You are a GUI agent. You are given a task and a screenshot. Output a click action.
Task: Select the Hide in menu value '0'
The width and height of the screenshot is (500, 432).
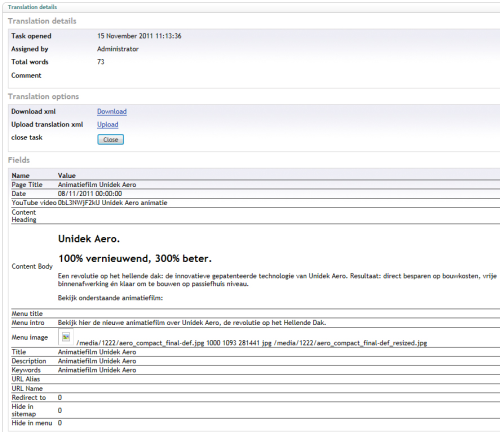[x=60, y=423]
